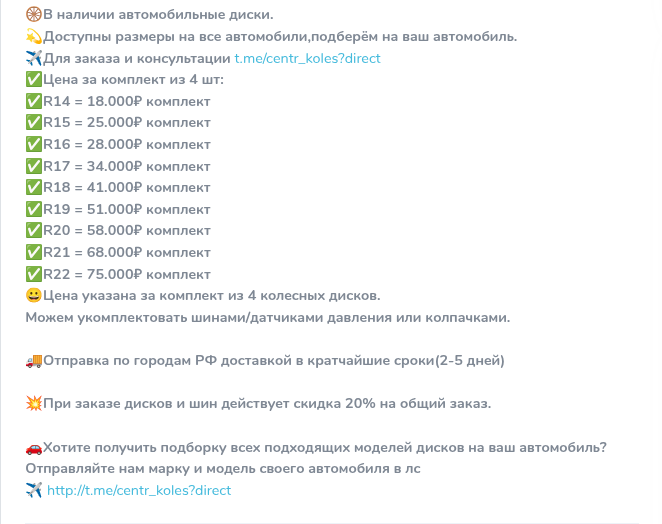Open the t.me/centr_koles?direct link after 'консультации'
This screenshot has width=662, height=524.
tap(307, 59)
